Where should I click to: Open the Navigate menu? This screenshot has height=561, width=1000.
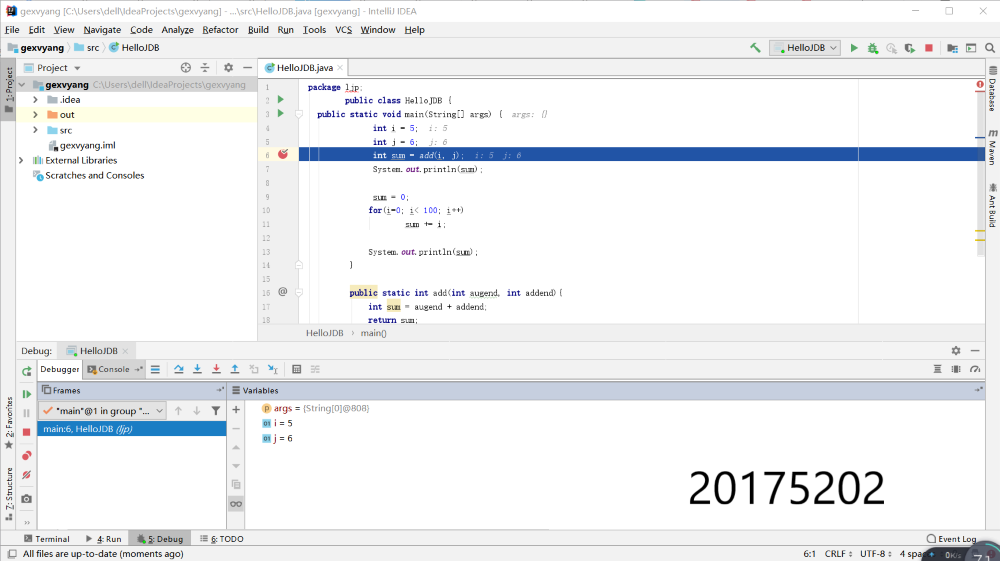(102, 30)
